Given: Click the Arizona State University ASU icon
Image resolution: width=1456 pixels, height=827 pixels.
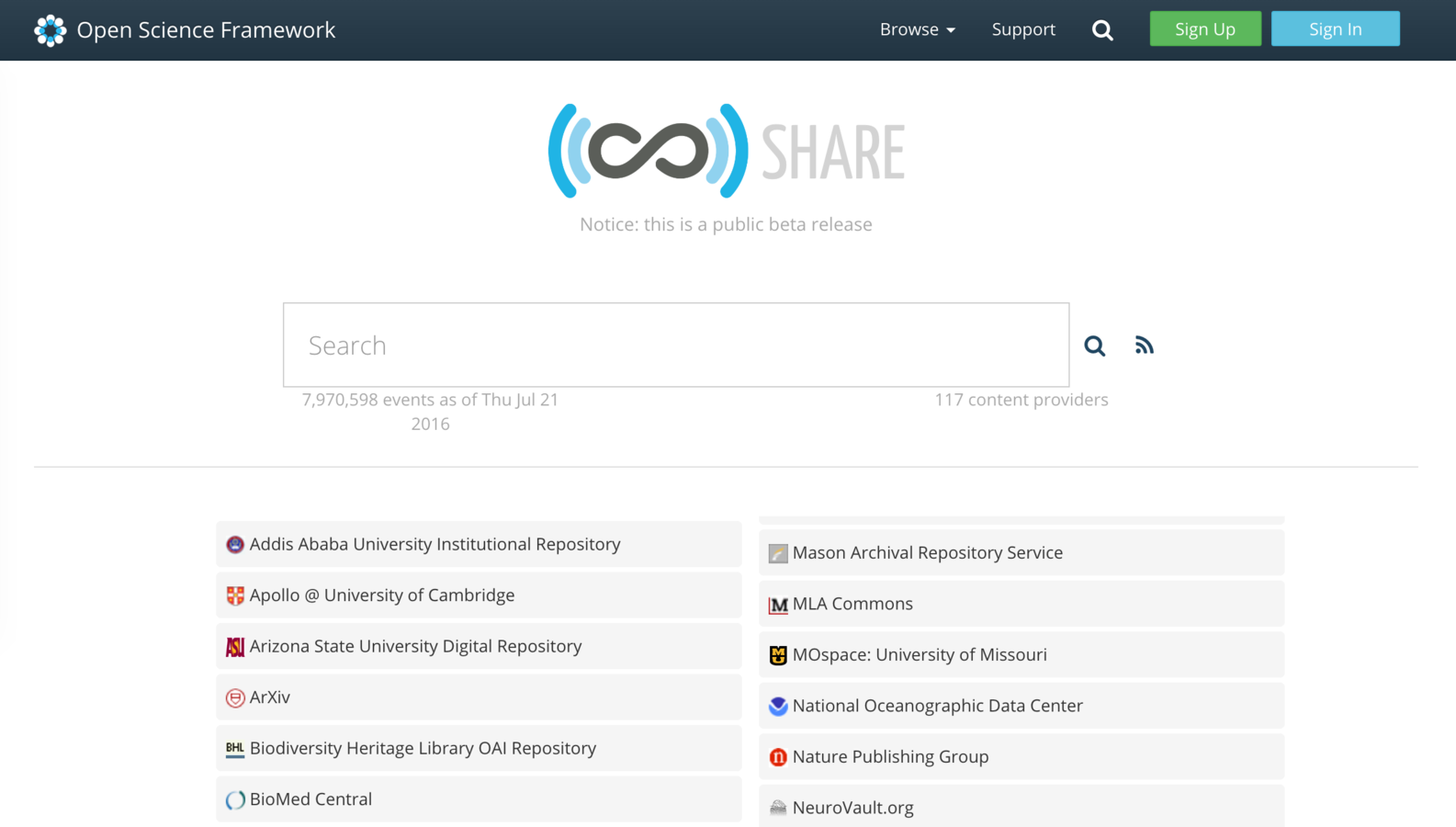Looking at the screenshot, I should pyautogui.click(x=235, y=647).
